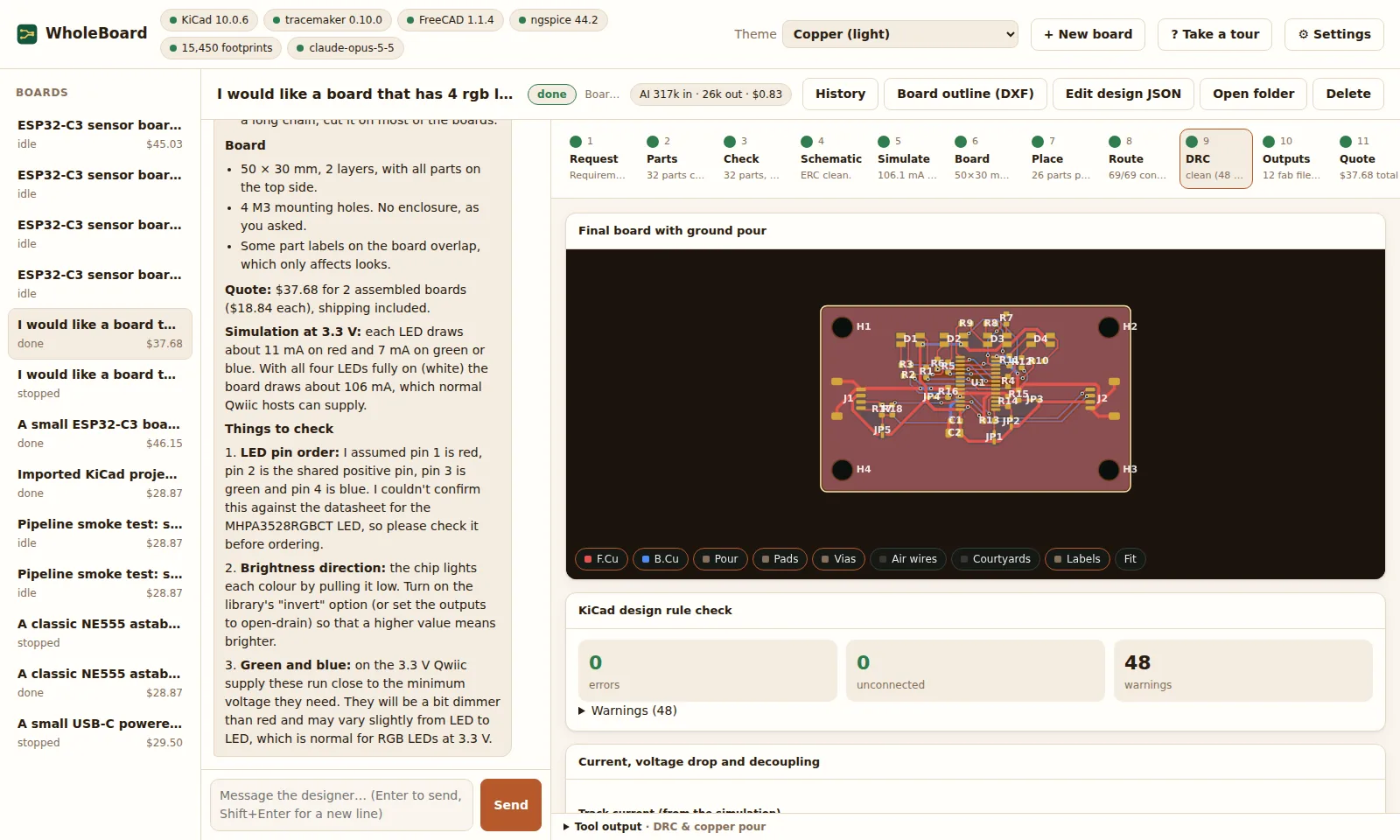
Task: Expand the Warnings (48) list
Action: (x=627, y=710)
